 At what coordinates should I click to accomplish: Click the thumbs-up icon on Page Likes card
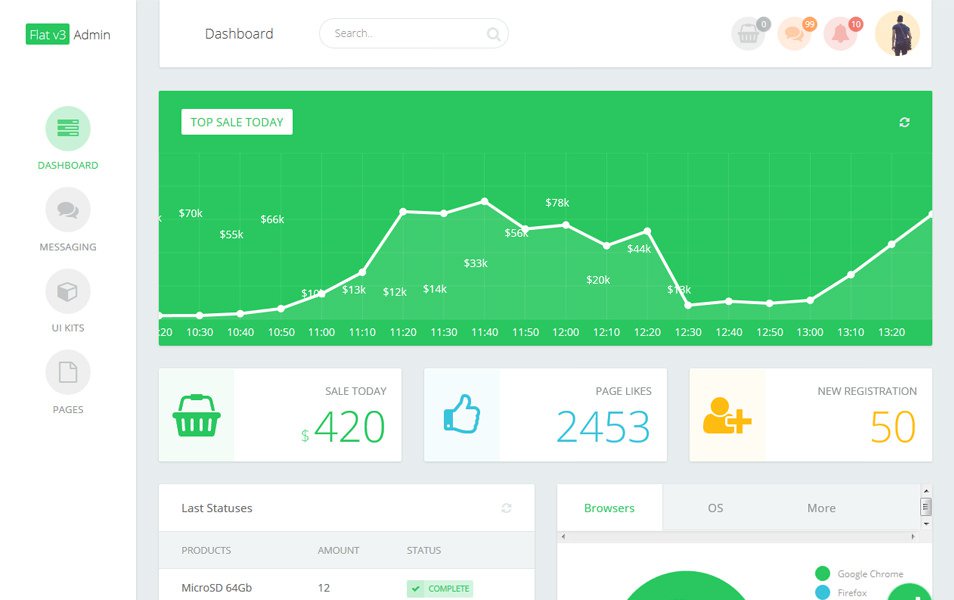pyautogui.click(x=462, y=414)
